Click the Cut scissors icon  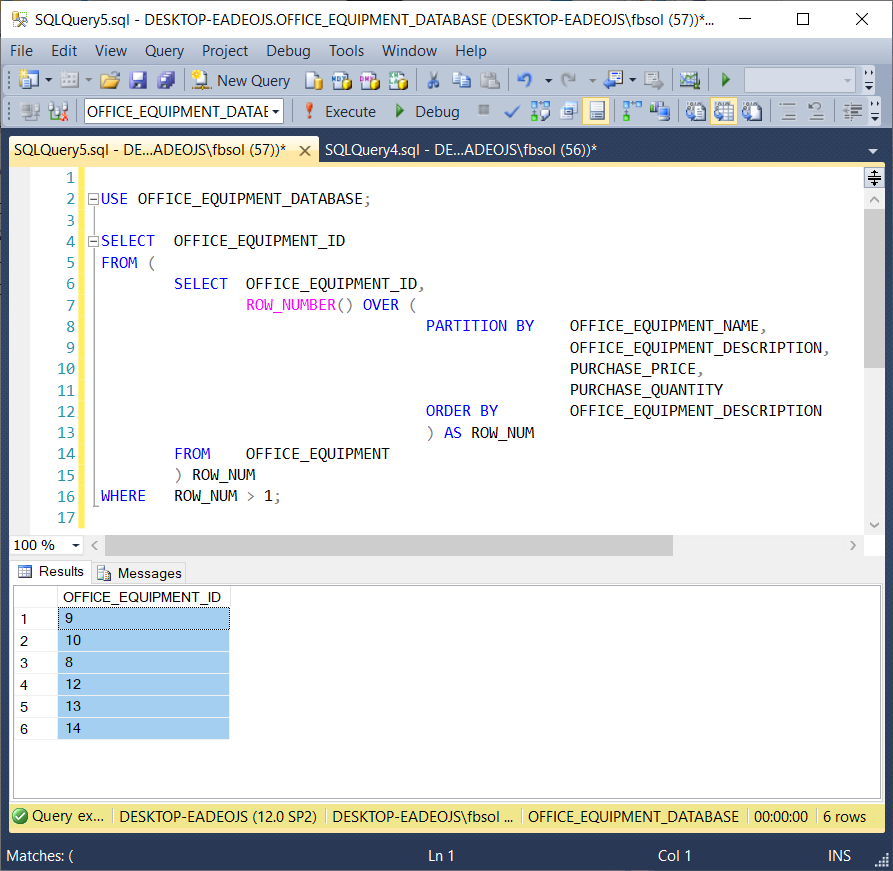[x=433, y=80]
